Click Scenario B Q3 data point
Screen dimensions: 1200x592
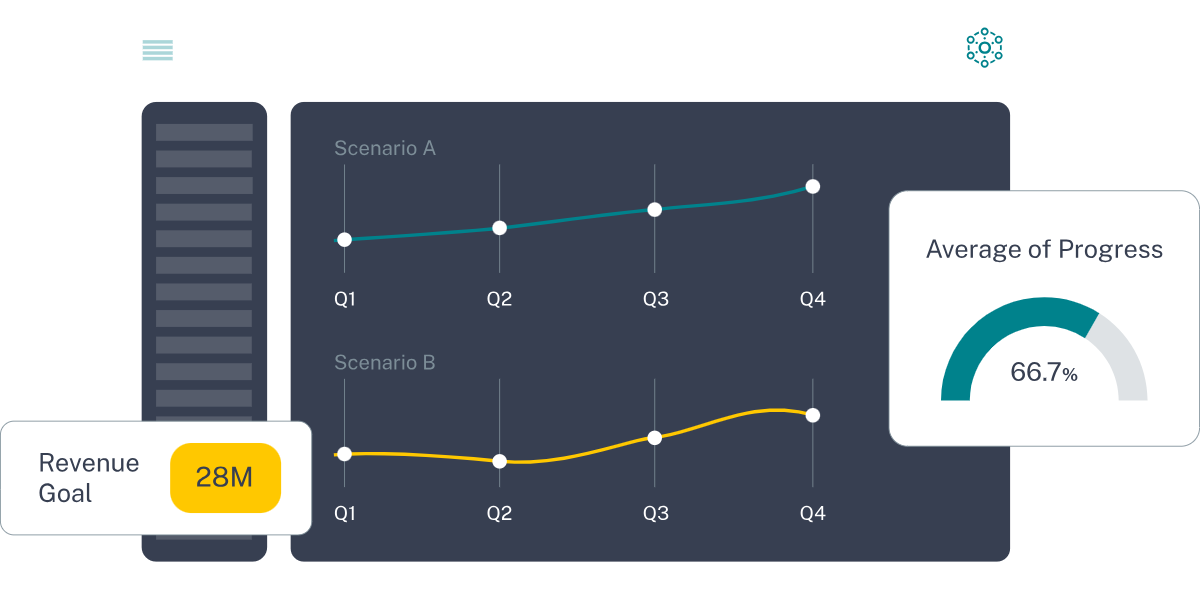[x=655, y=437]
